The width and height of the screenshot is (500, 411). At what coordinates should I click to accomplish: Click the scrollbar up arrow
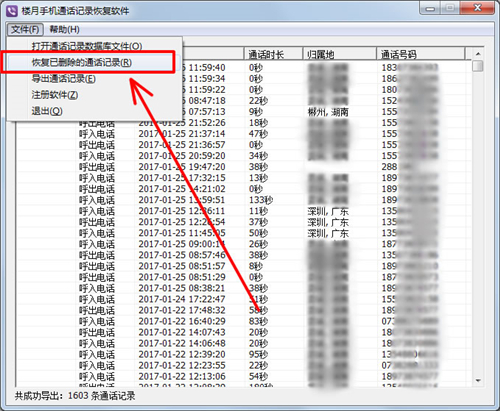[x=478, y=54]
